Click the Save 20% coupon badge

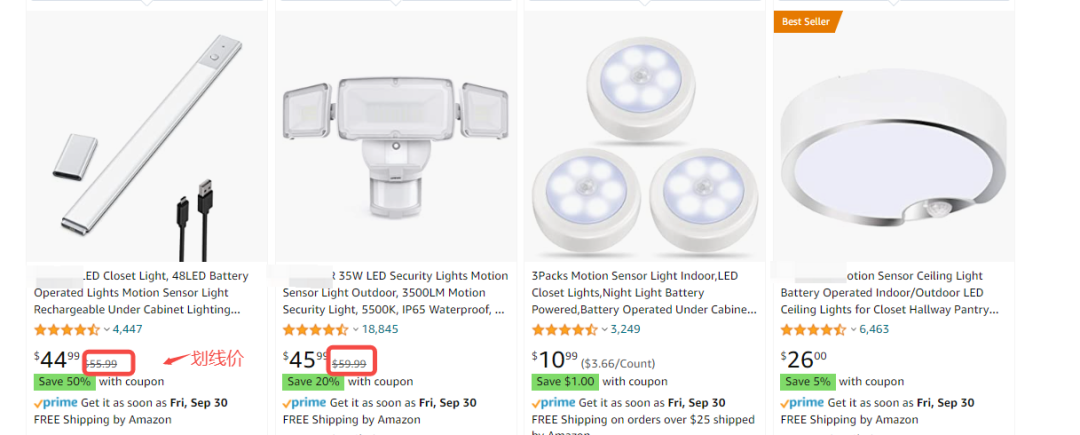pyautogui.click(x=313, y=381)
